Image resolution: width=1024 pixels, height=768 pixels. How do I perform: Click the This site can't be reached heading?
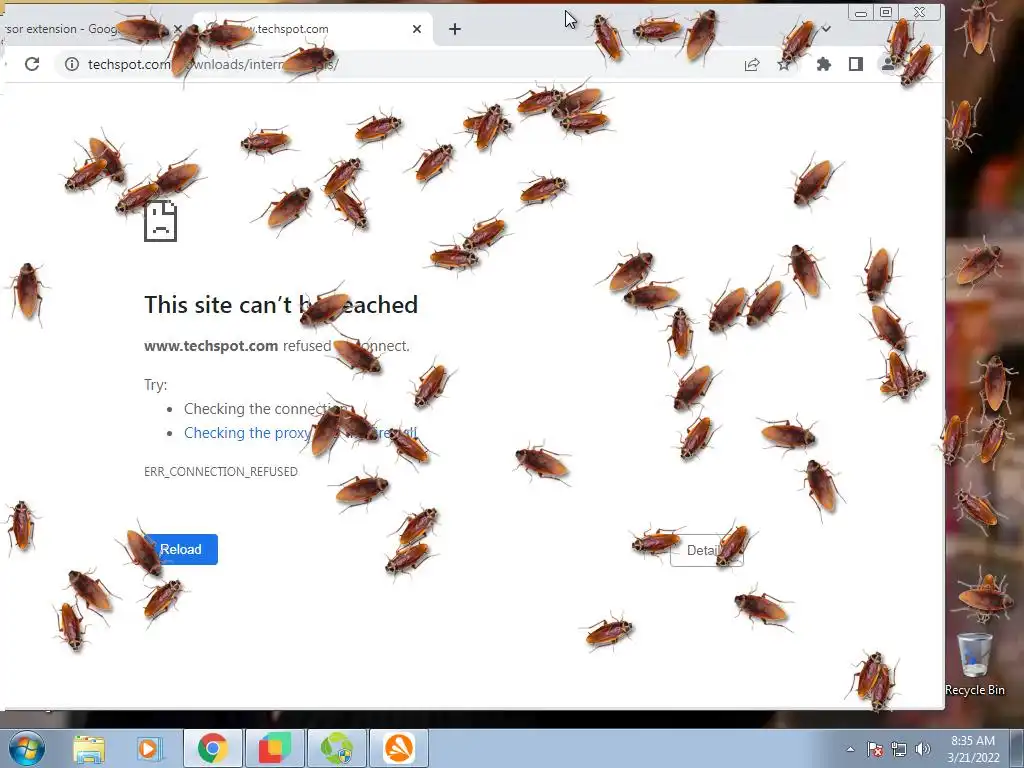point(281,304)
